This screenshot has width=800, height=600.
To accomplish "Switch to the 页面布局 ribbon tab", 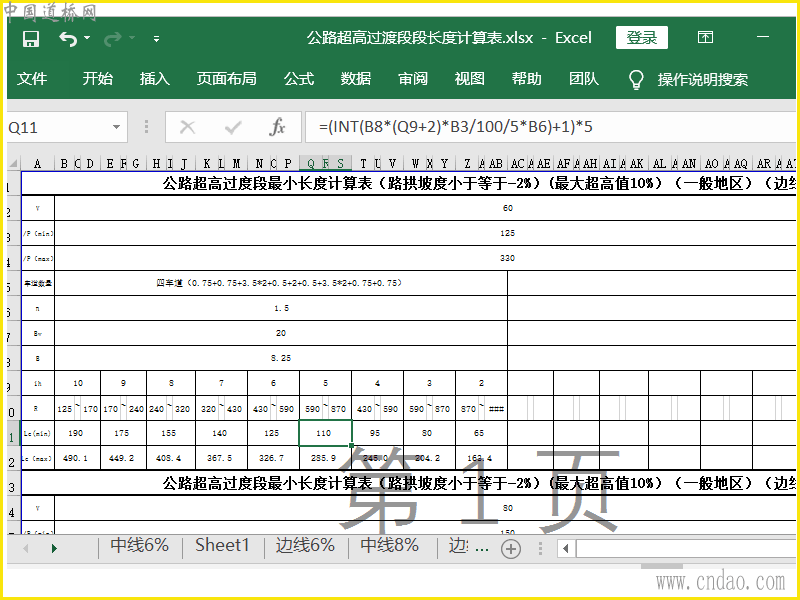I will point(227,79).
